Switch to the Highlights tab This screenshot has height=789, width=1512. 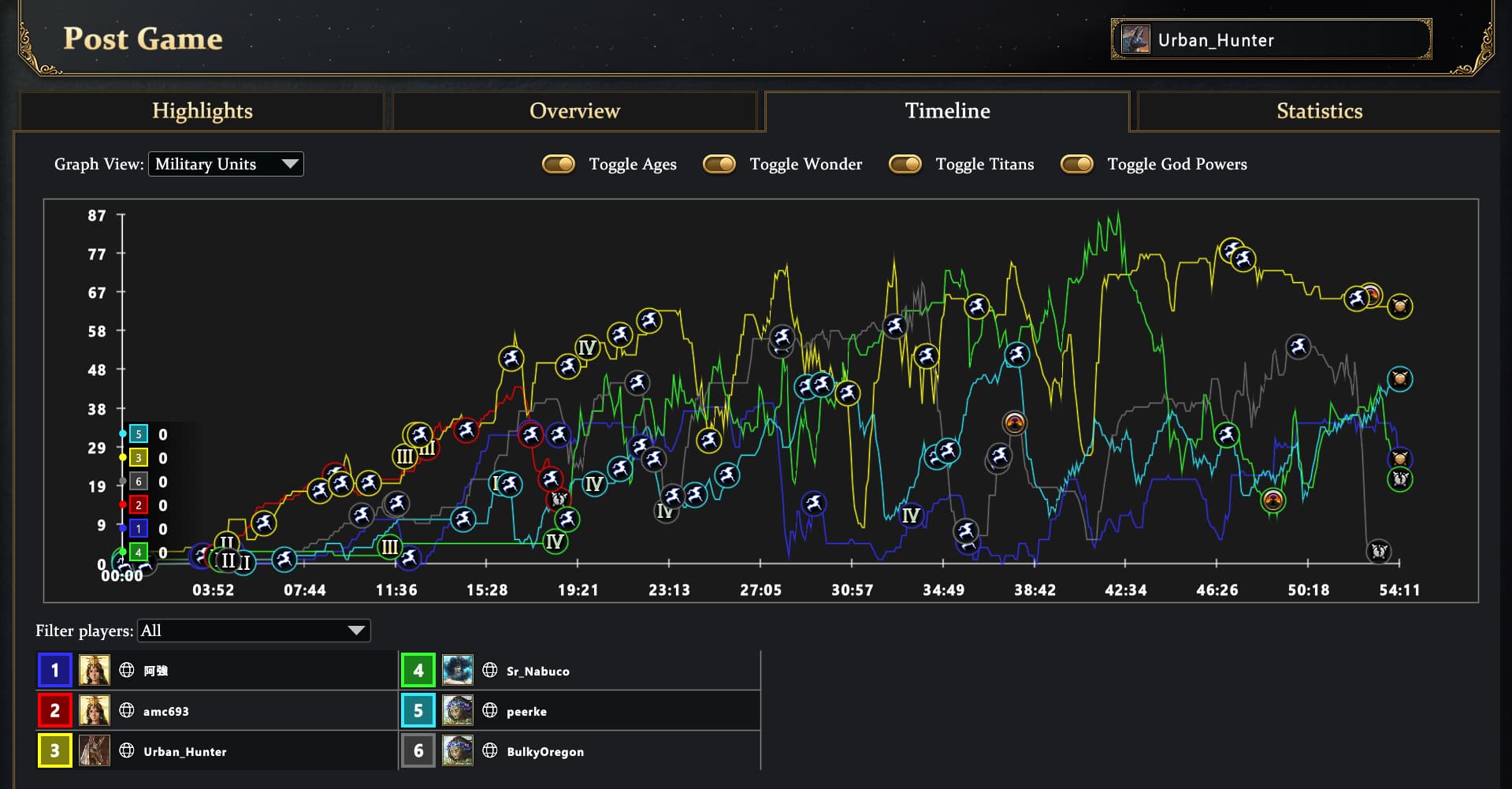click(202, 111)
